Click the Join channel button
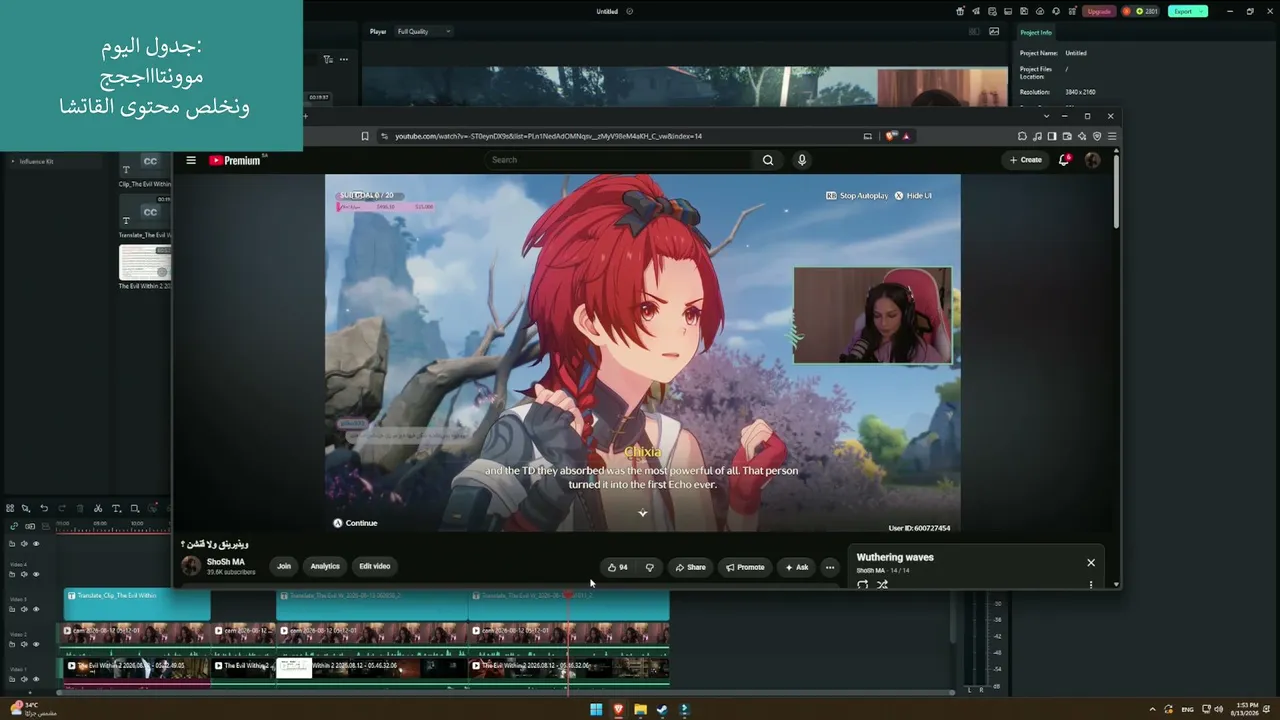The width and height of the screenshot is (1280, 720). (x=284, y=566)
